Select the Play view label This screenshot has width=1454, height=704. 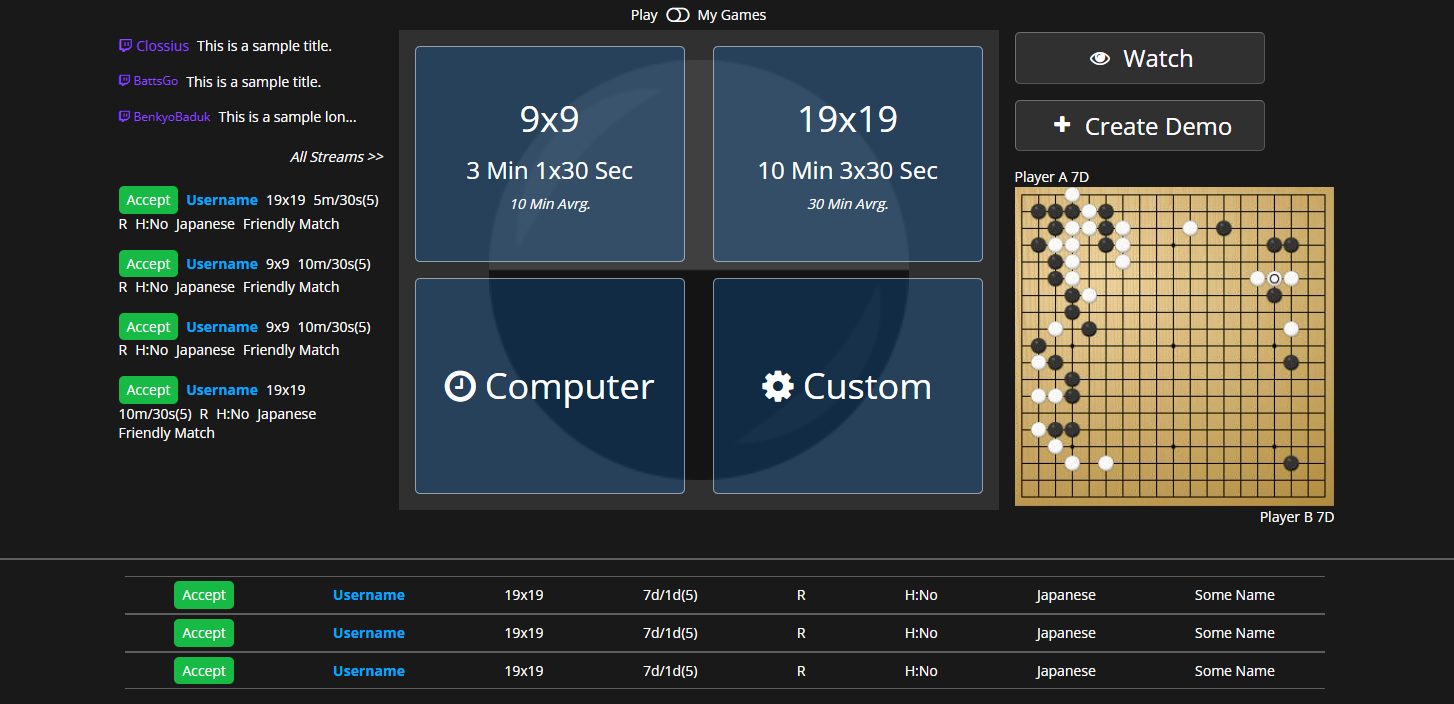click(644, 15)
